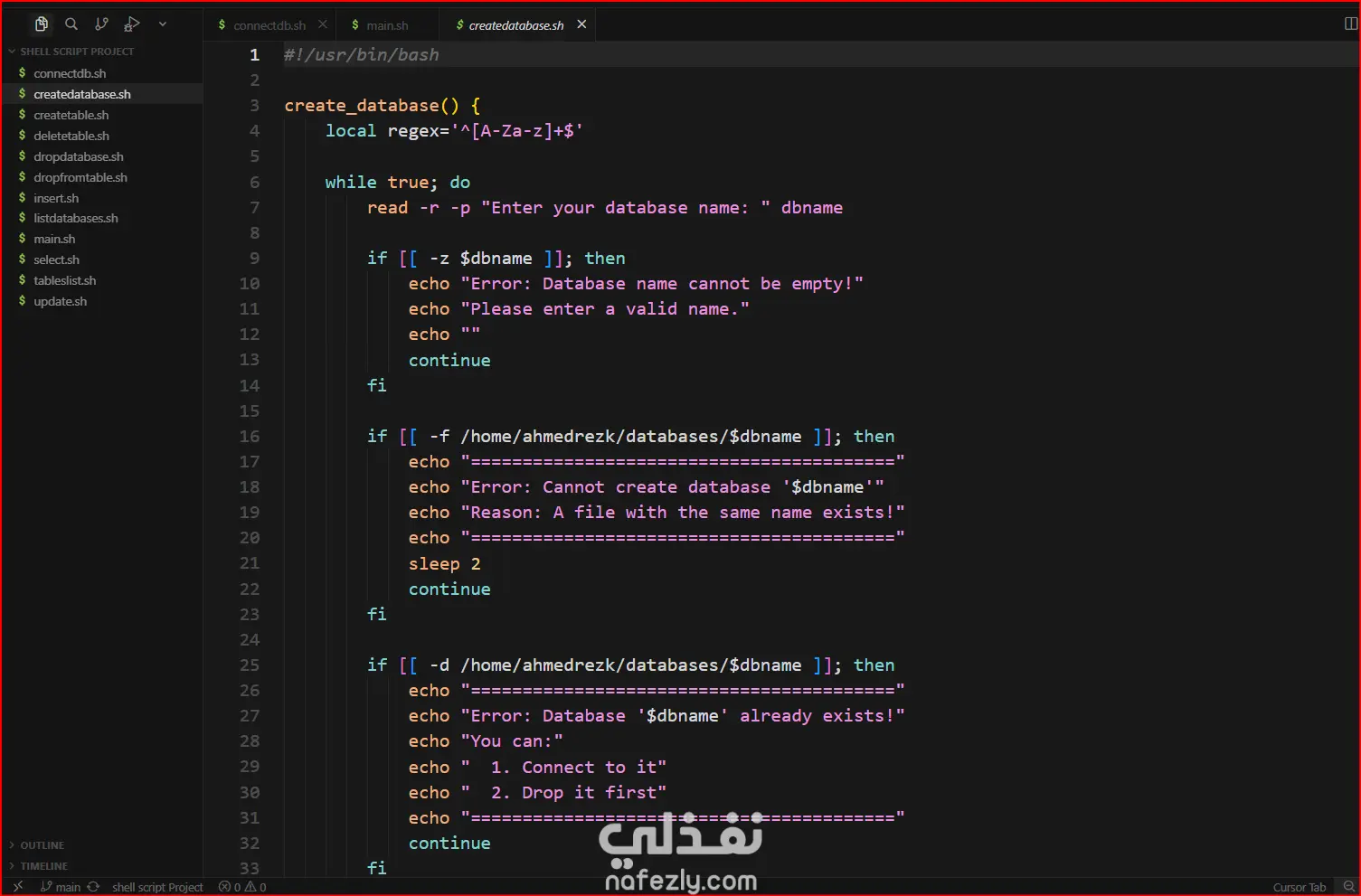Open remote window status bar icon
The image size is (1361, 896).
[17, 887]
